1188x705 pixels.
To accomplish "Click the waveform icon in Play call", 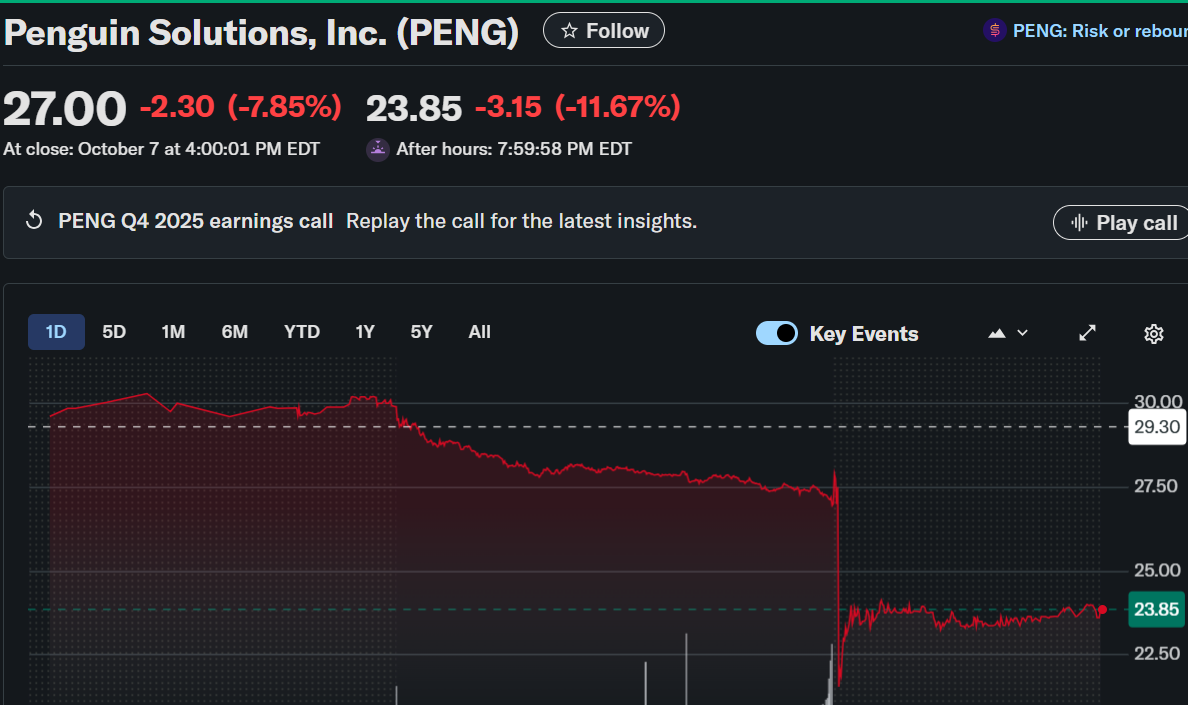I will coord(1079,222).
